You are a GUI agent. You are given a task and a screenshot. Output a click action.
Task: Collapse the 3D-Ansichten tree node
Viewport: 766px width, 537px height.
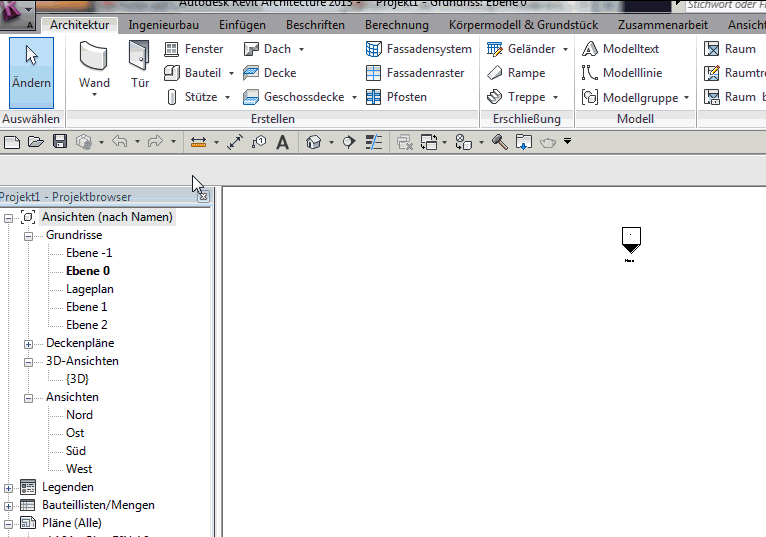(x=28, y=363)
